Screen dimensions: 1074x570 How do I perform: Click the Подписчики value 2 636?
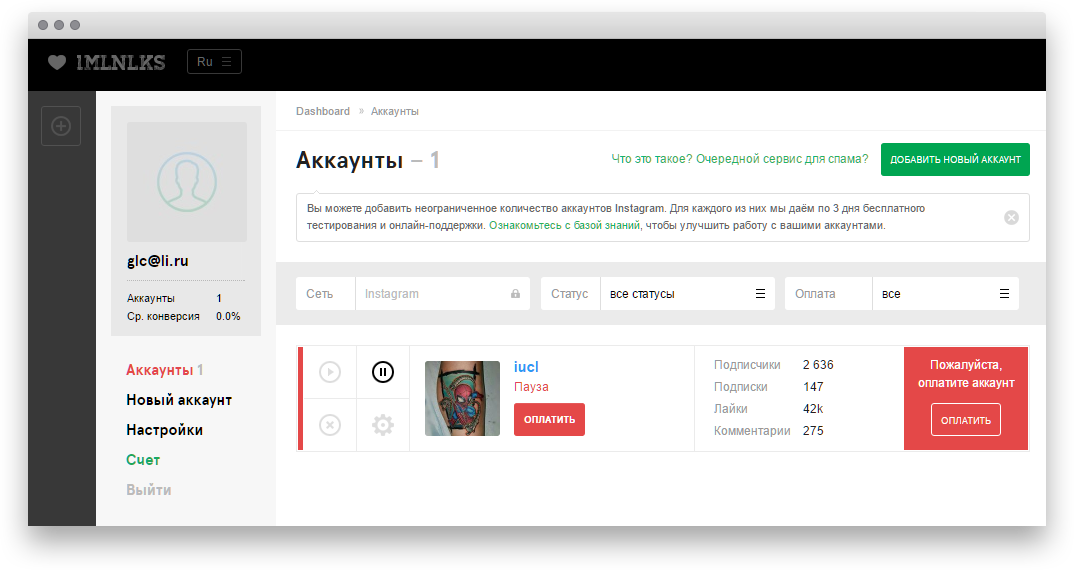pos(819,365)
